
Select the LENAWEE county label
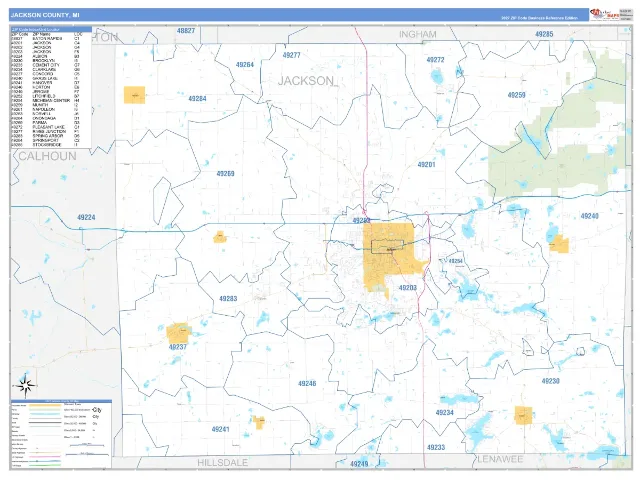point(500,459)
